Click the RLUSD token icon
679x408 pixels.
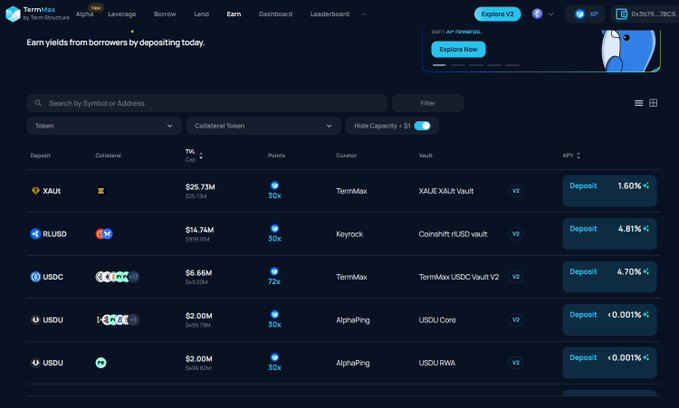click(x=36, y=234)
